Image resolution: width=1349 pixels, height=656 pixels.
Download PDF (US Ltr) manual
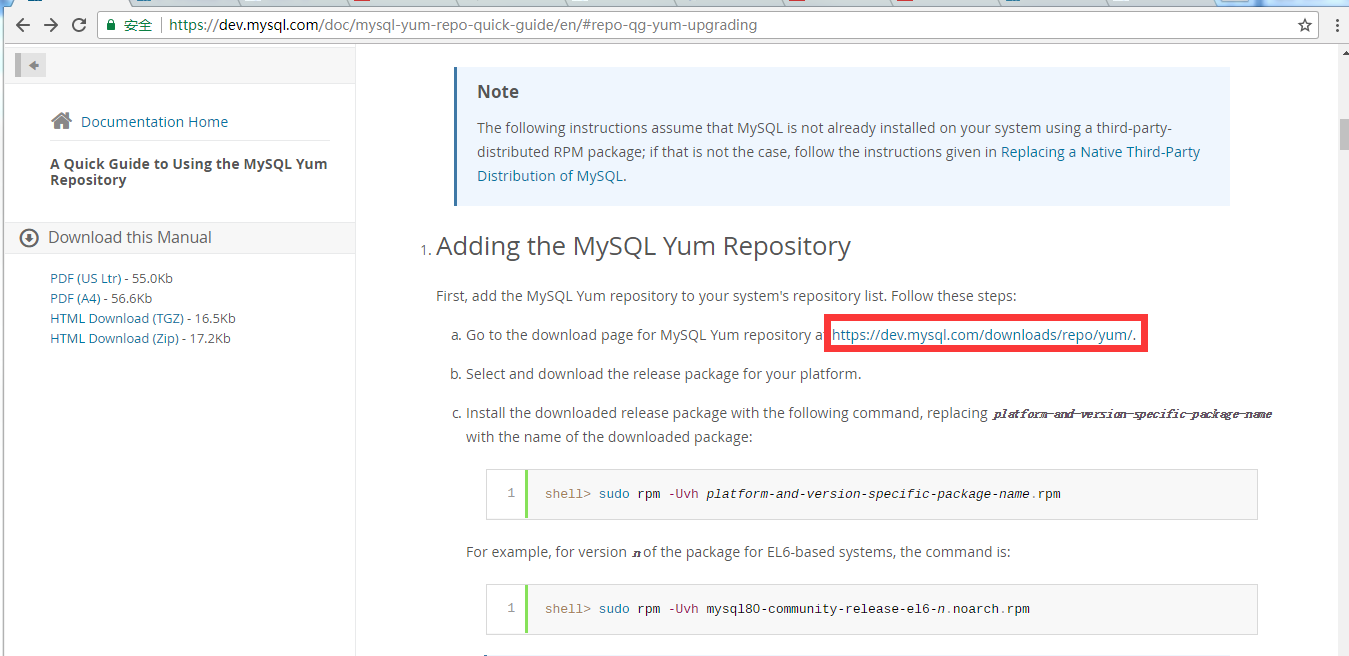coord(85,278)
